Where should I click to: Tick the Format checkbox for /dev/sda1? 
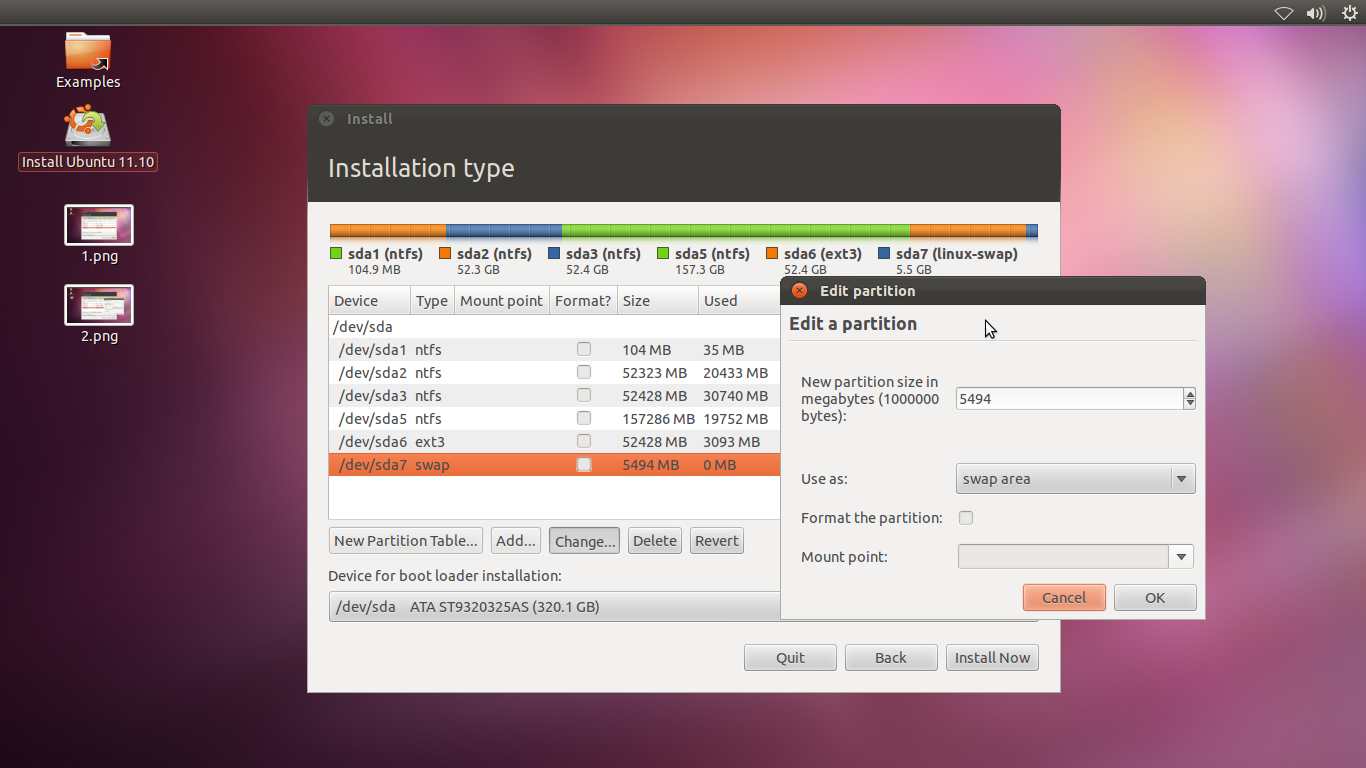[x=583, y=349]
